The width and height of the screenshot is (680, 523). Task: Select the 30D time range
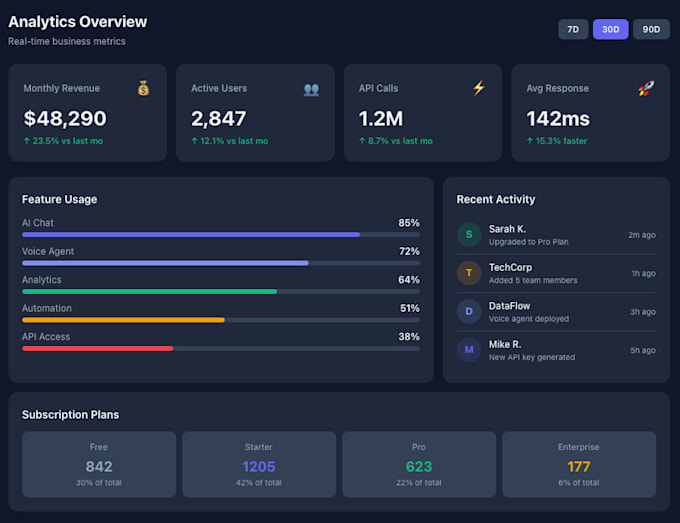[x=610, y=29]
